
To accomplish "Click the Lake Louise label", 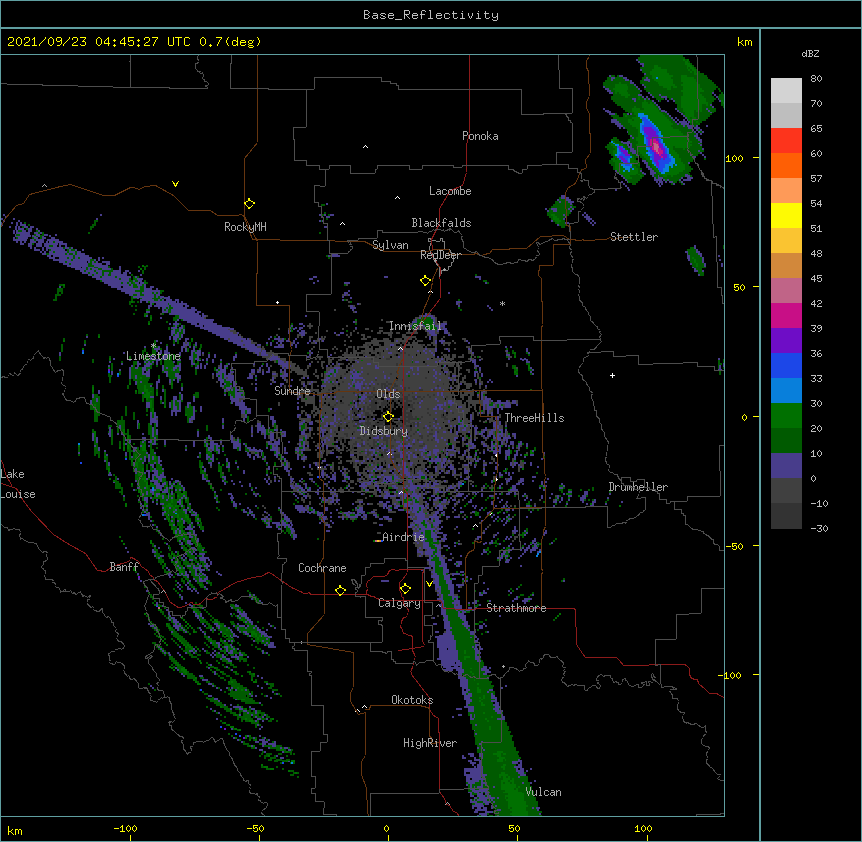I will [x=18, y=484].
